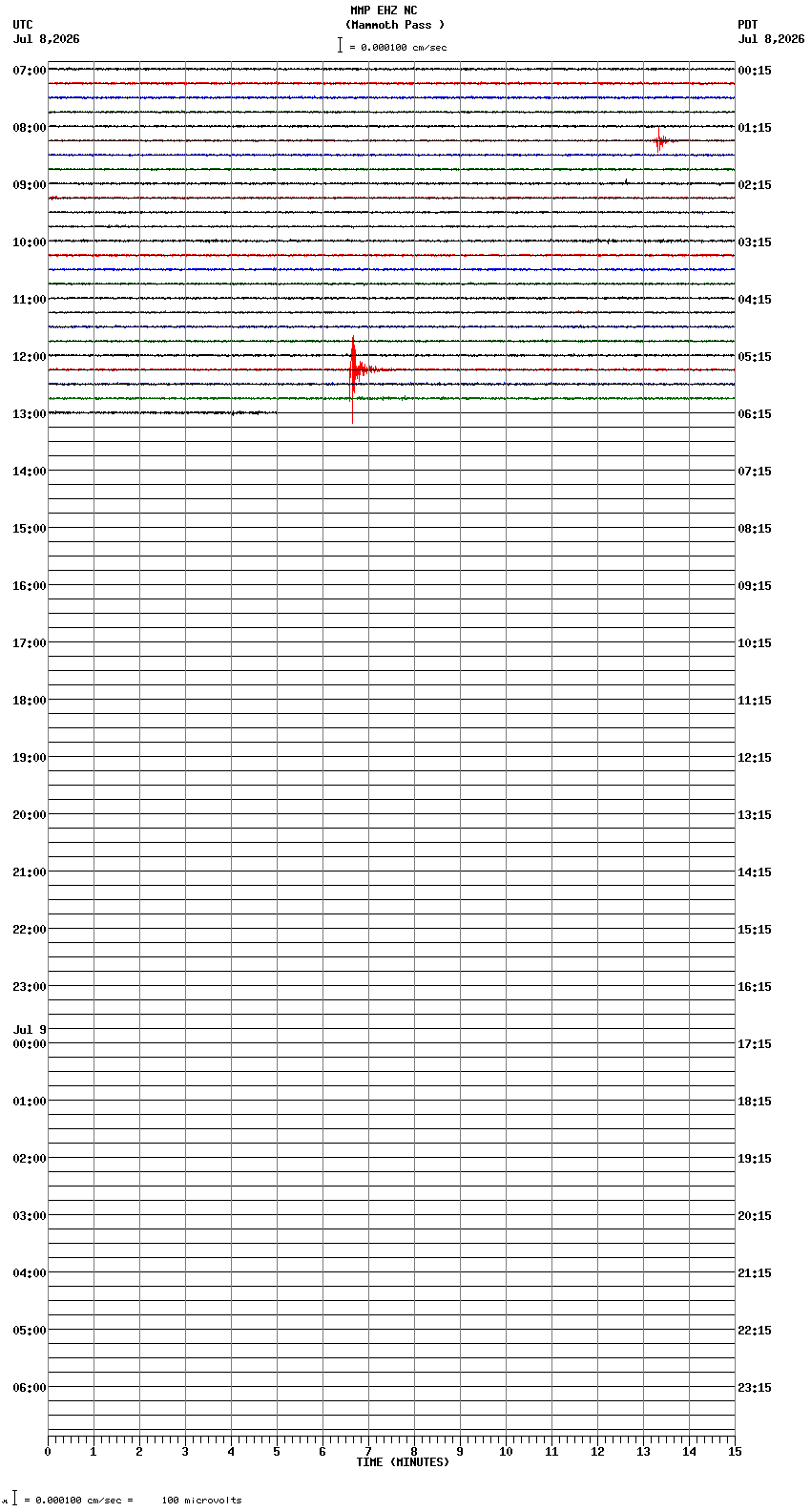811x1512 pixels.
Task: Click the 04:00 UTC time label
Action: pyautogui.click(x=30, y=1273)
